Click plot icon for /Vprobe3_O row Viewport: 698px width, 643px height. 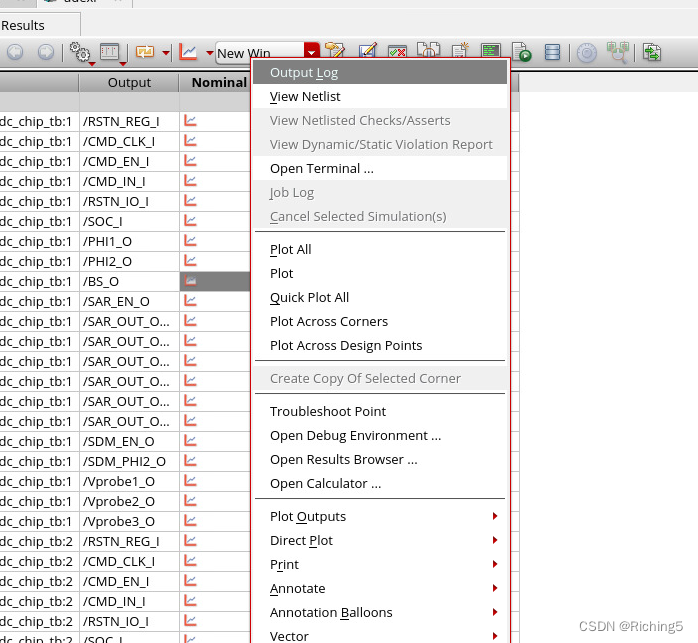[x=191, y=521]
